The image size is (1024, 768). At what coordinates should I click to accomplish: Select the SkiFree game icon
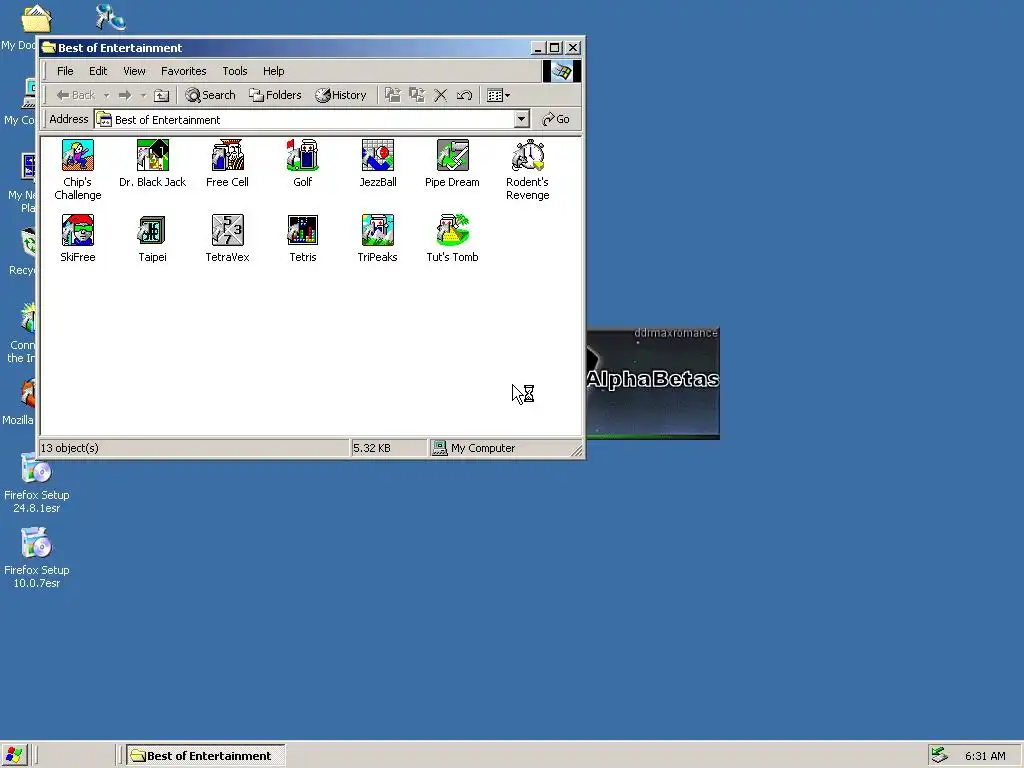pyautogui.click(x=78, y=231)
